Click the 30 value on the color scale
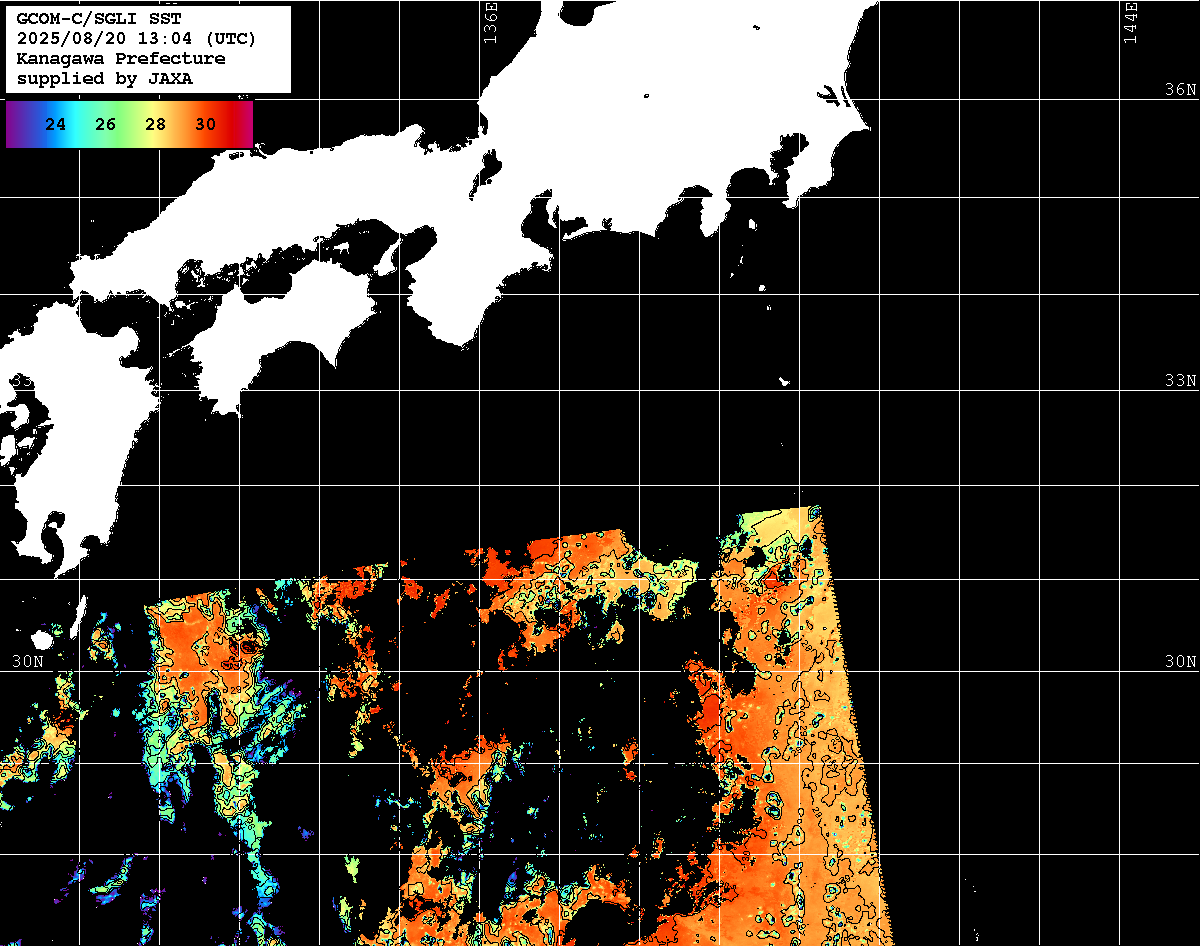Screen dimensions: 1200x946 pos(206,125)
